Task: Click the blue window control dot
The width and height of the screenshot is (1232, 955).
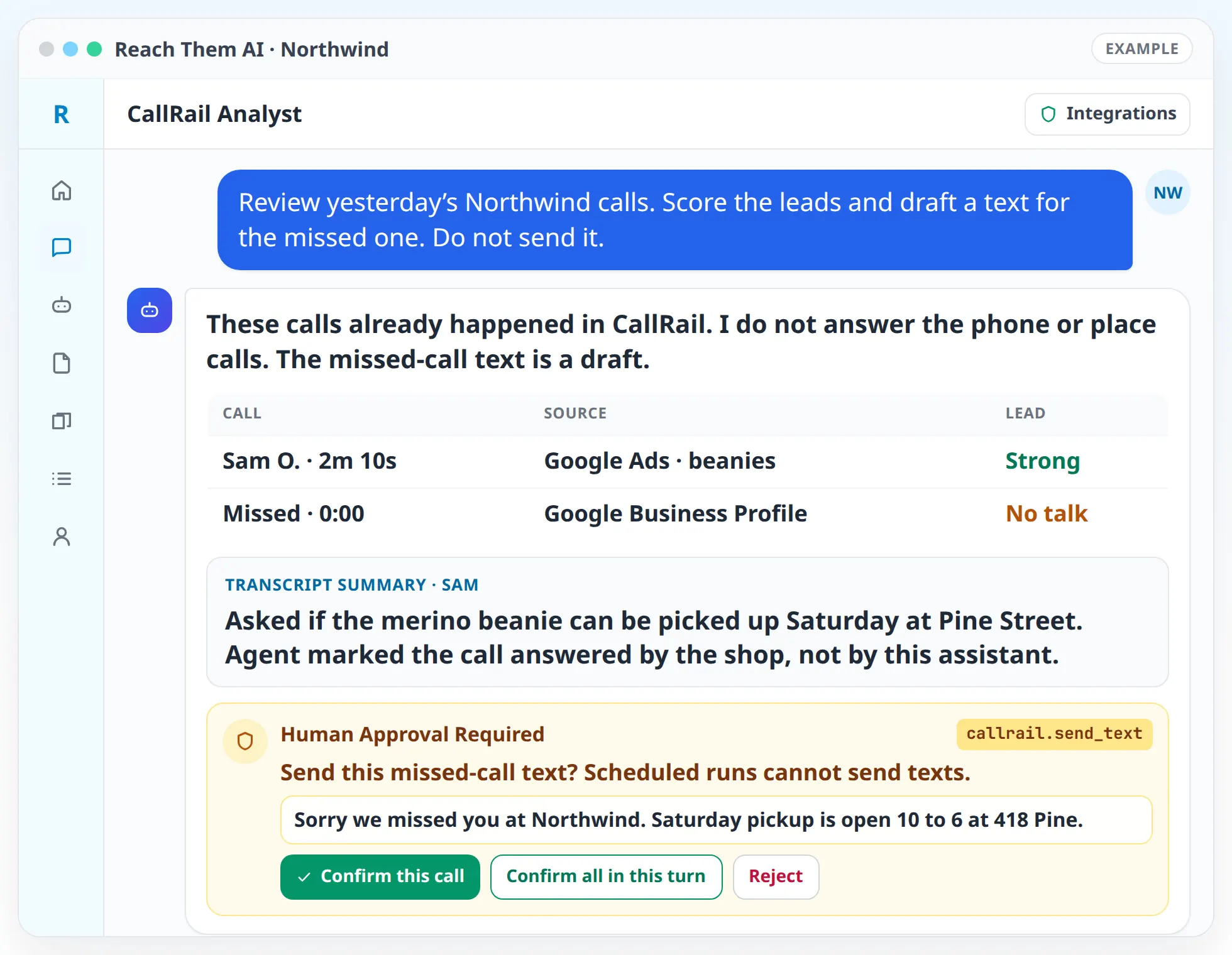Action: point(70,49)
